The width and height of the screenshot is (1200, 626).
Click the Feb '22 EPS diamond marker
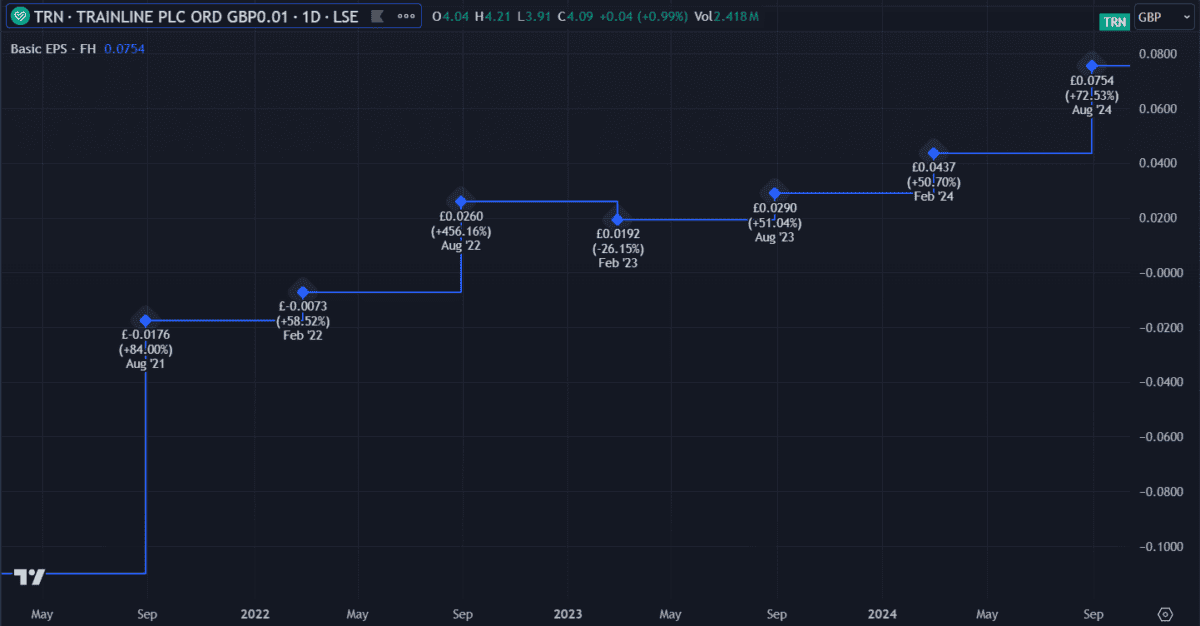pos(303,292)
